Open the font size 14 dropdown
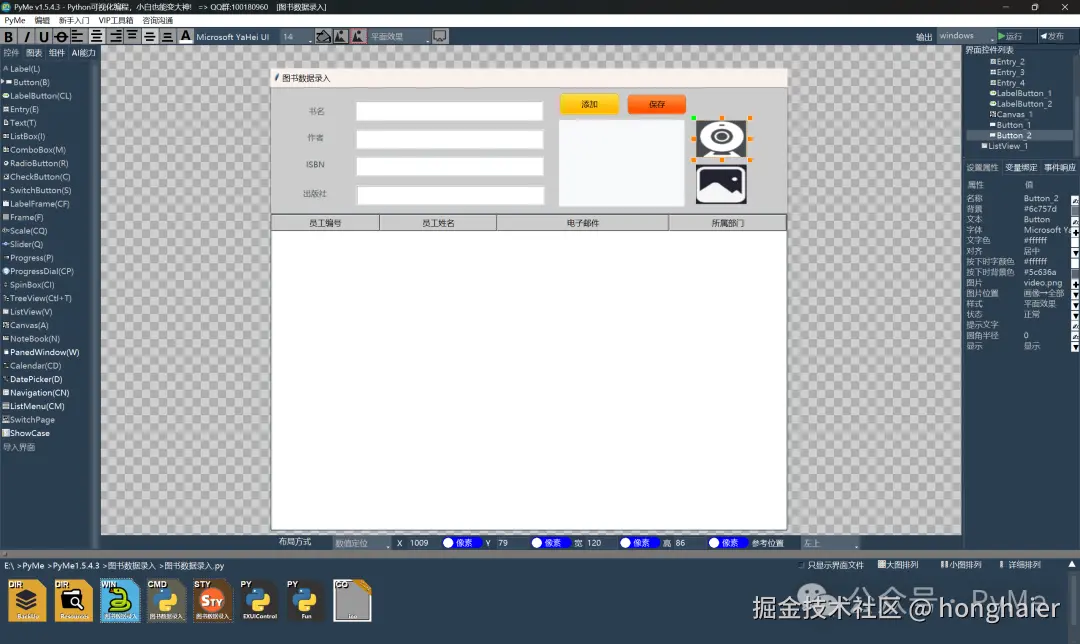 click(296, 37)
